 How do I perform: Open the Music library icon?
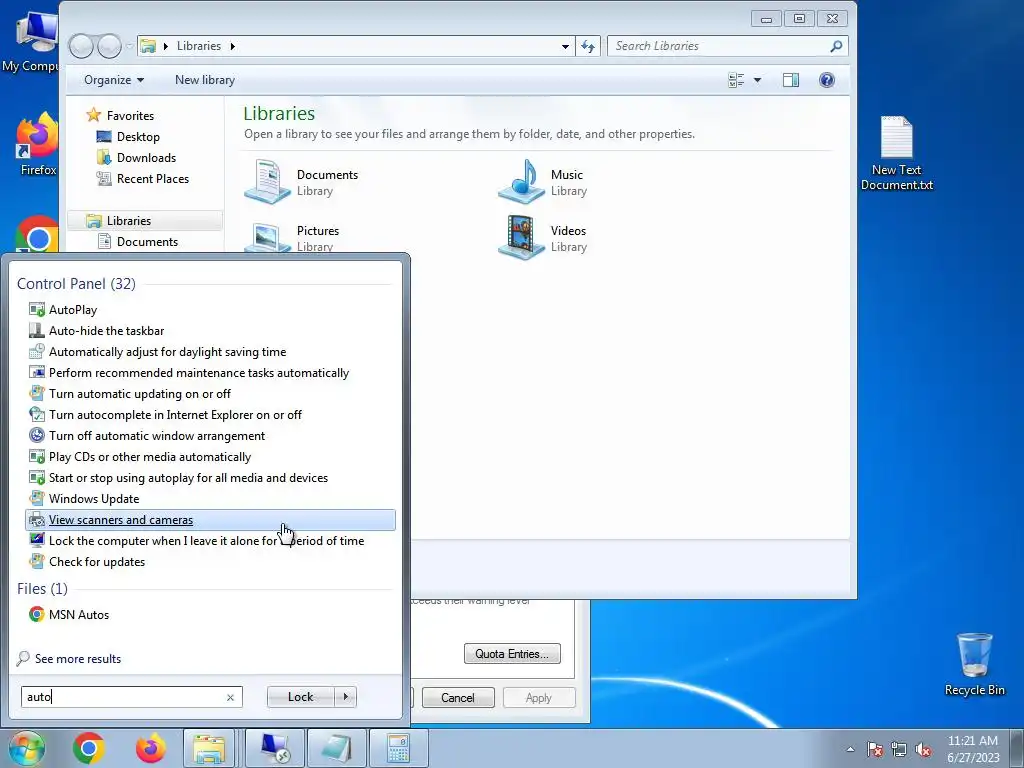pyautogui.click(x=520, y=182)
